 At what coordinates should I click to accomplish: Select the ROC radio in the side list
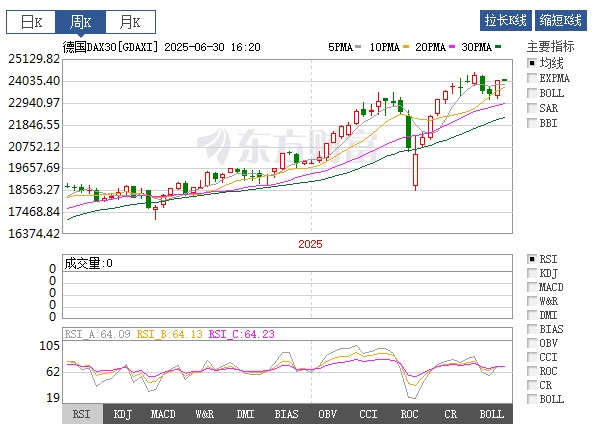[532, 371]
